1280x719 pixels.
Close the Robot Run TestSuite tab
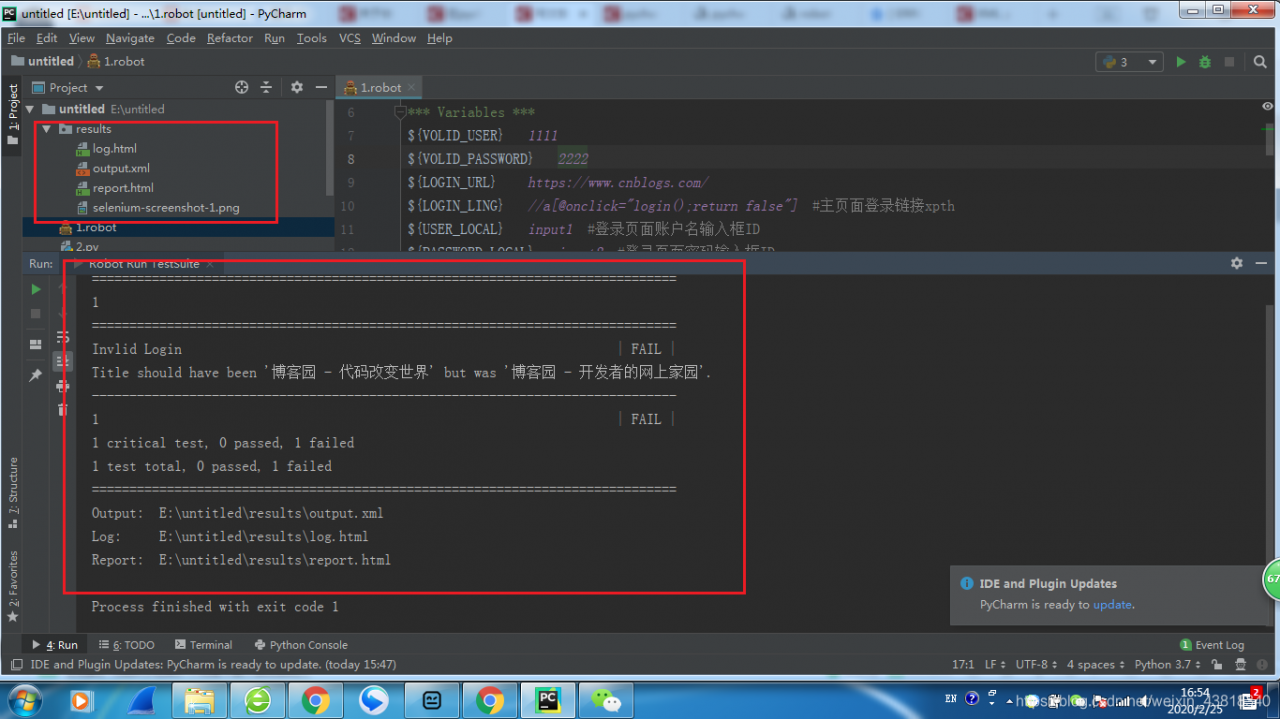coord(209,264)
